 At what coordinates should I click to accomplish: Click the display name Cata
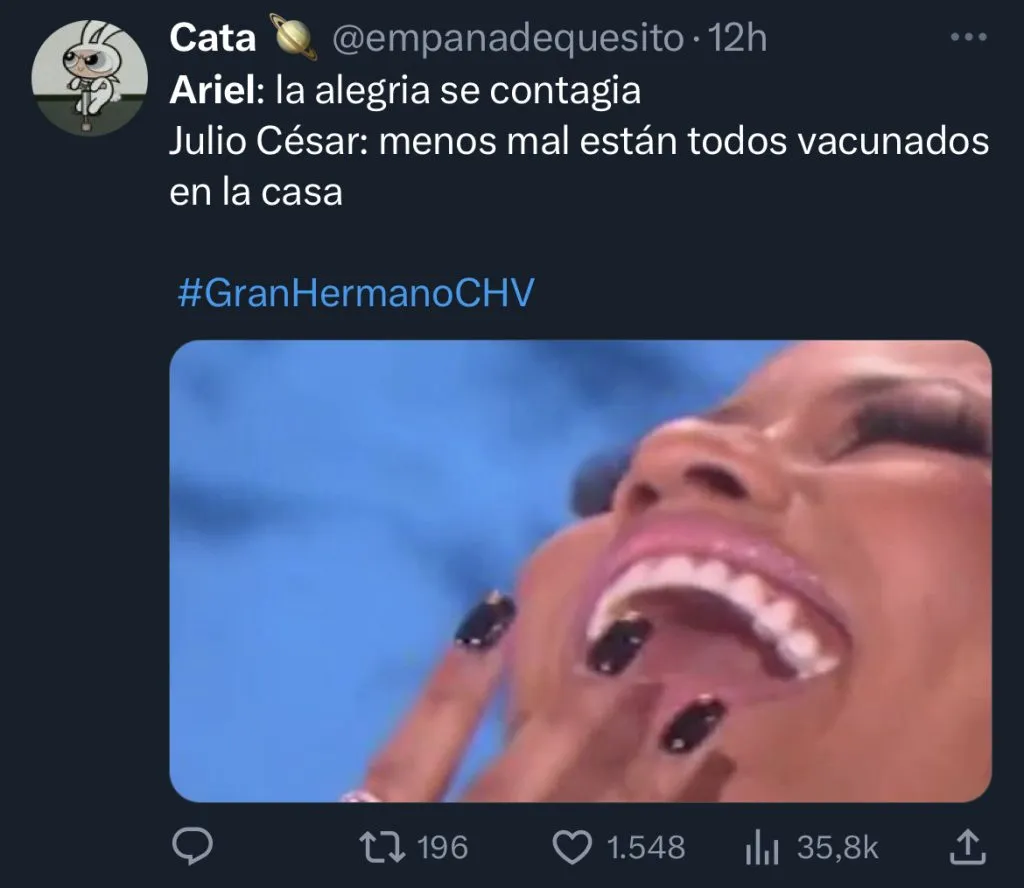pyautogui.click(x=212, y=38)
